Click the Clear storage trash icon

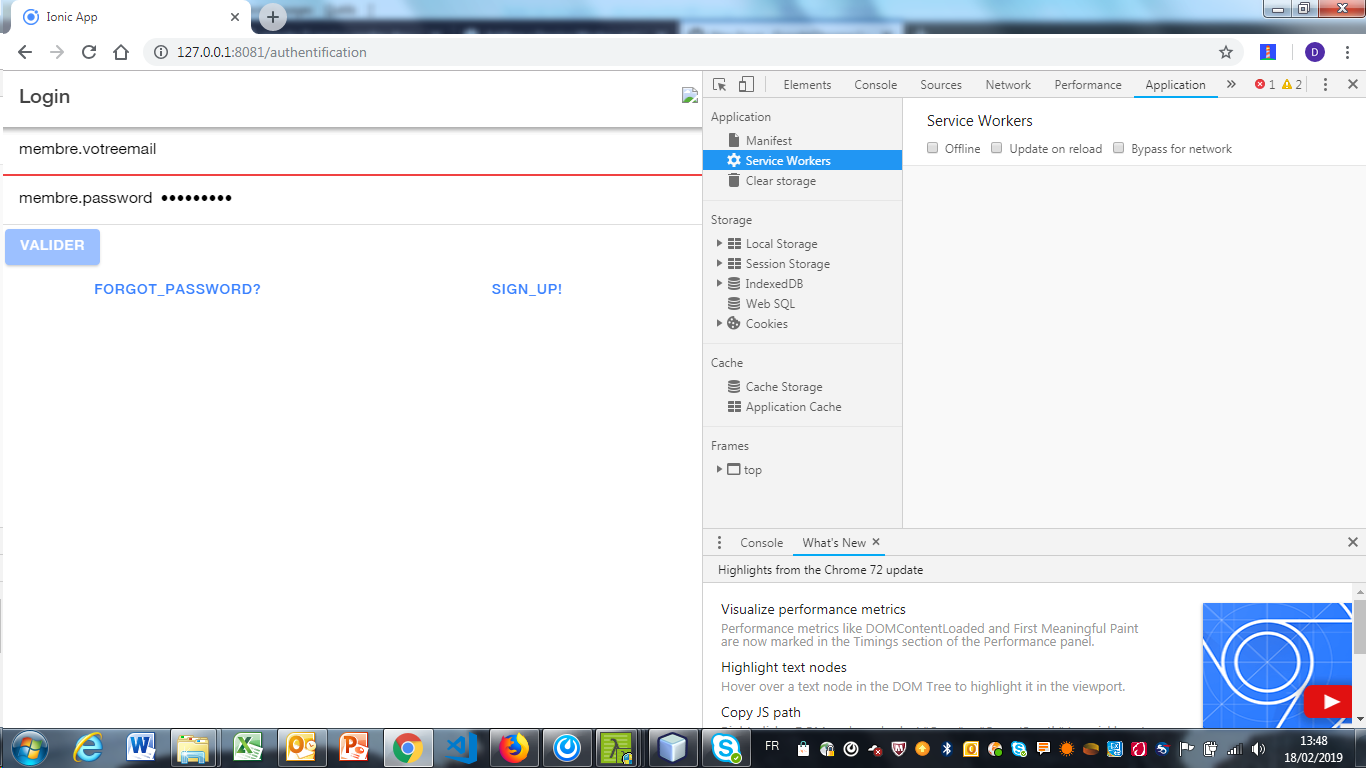736,180
